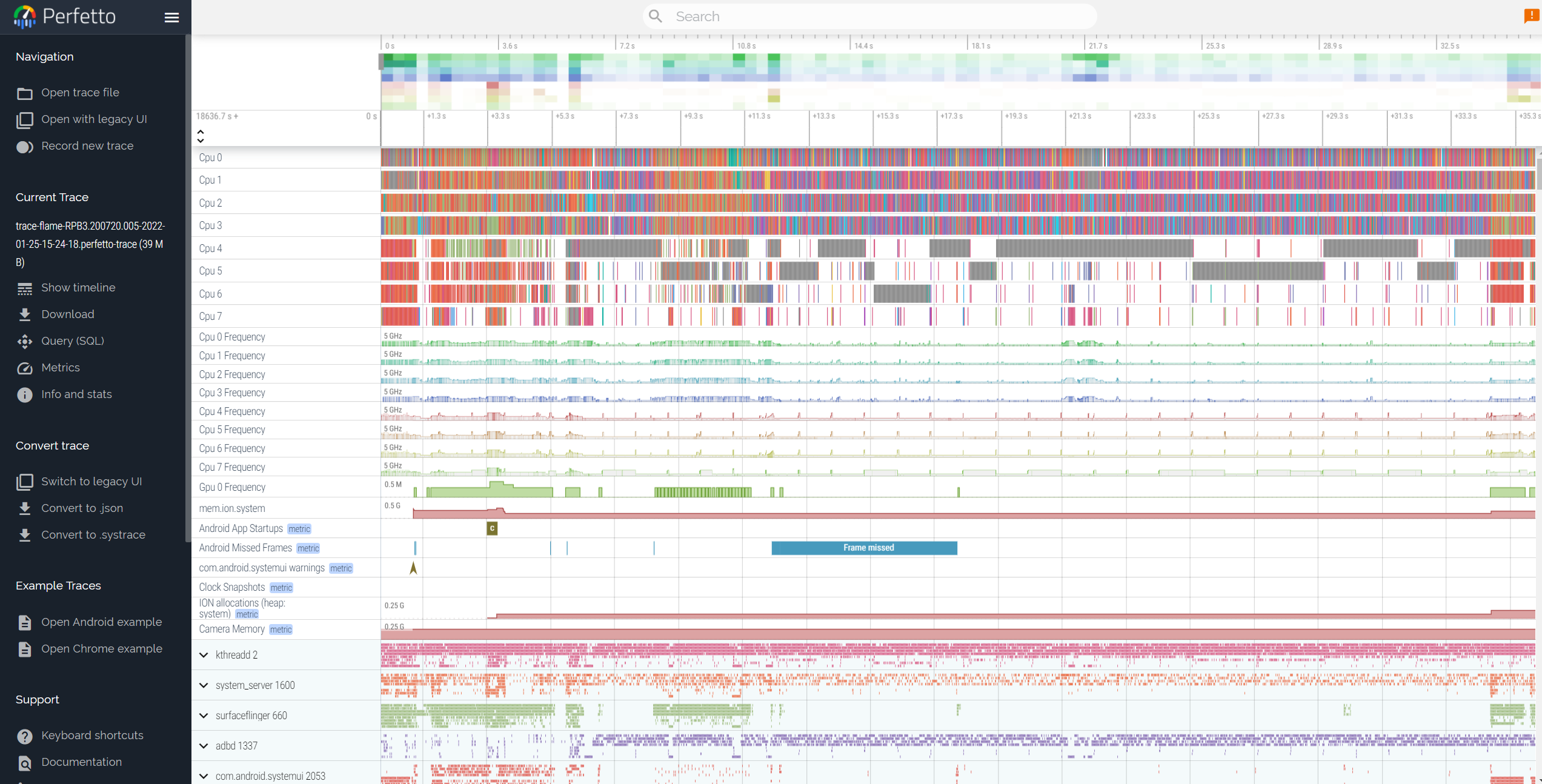
Task: Click the metric badge on Clock Snapshots
Action: [281, 588]
